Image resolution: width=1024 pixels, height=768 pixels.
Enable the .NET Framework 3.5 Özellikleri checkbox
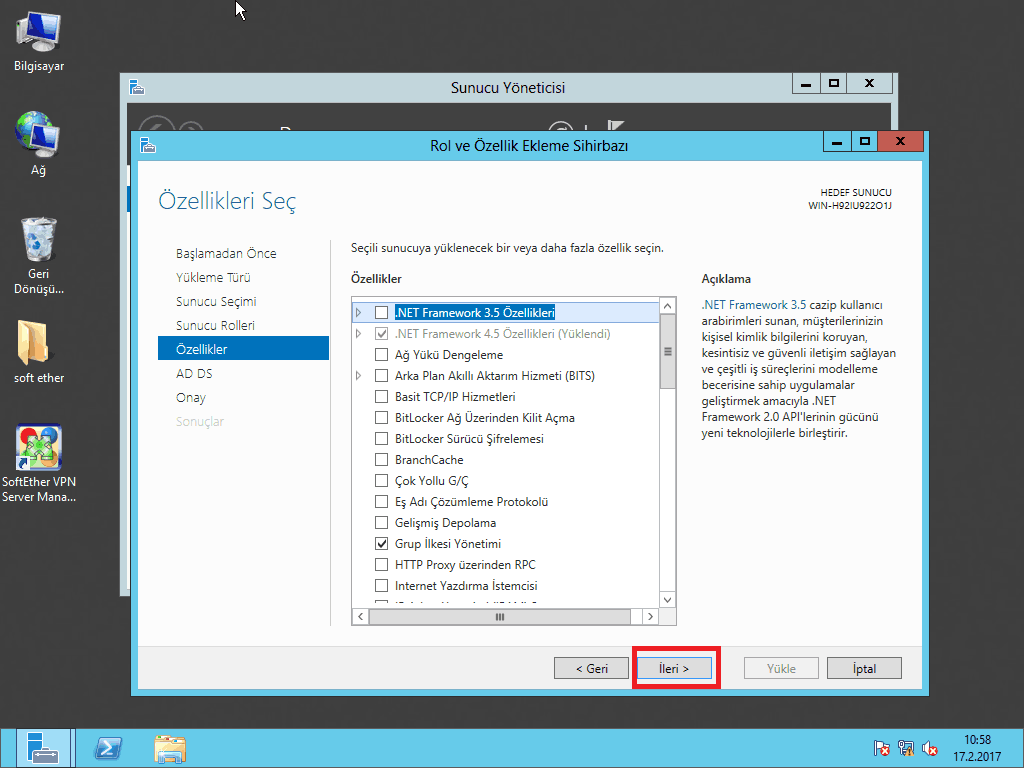point(381,313)
